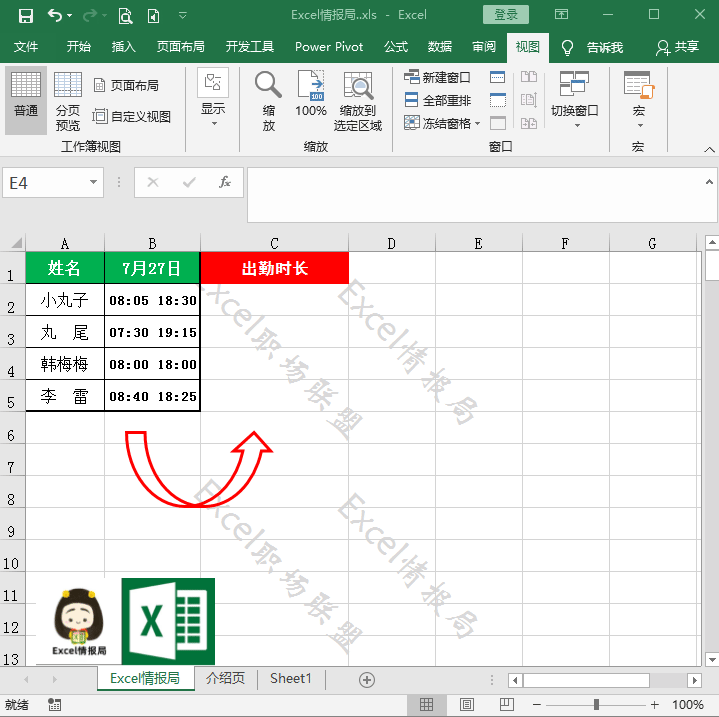719x717 pixels.
Task: Switch to the Sheet1 sheet tab
Action: click(x=291, y=678)
